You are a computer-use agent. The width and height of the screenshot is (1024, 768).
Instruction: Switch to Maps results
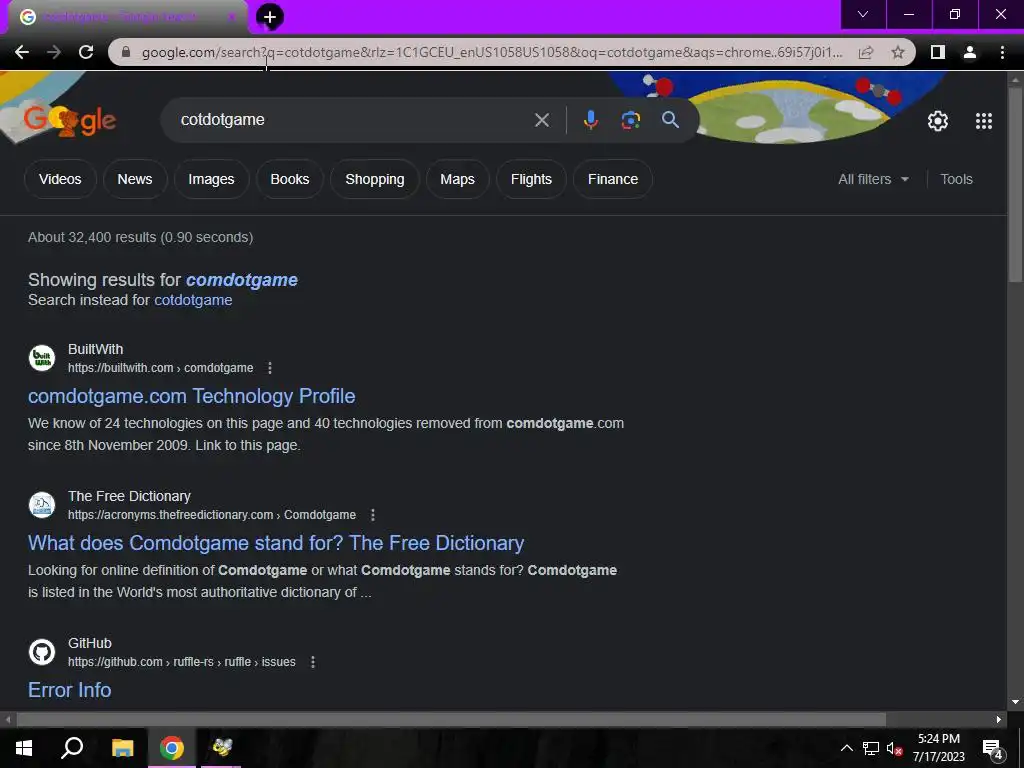[457, 179]
